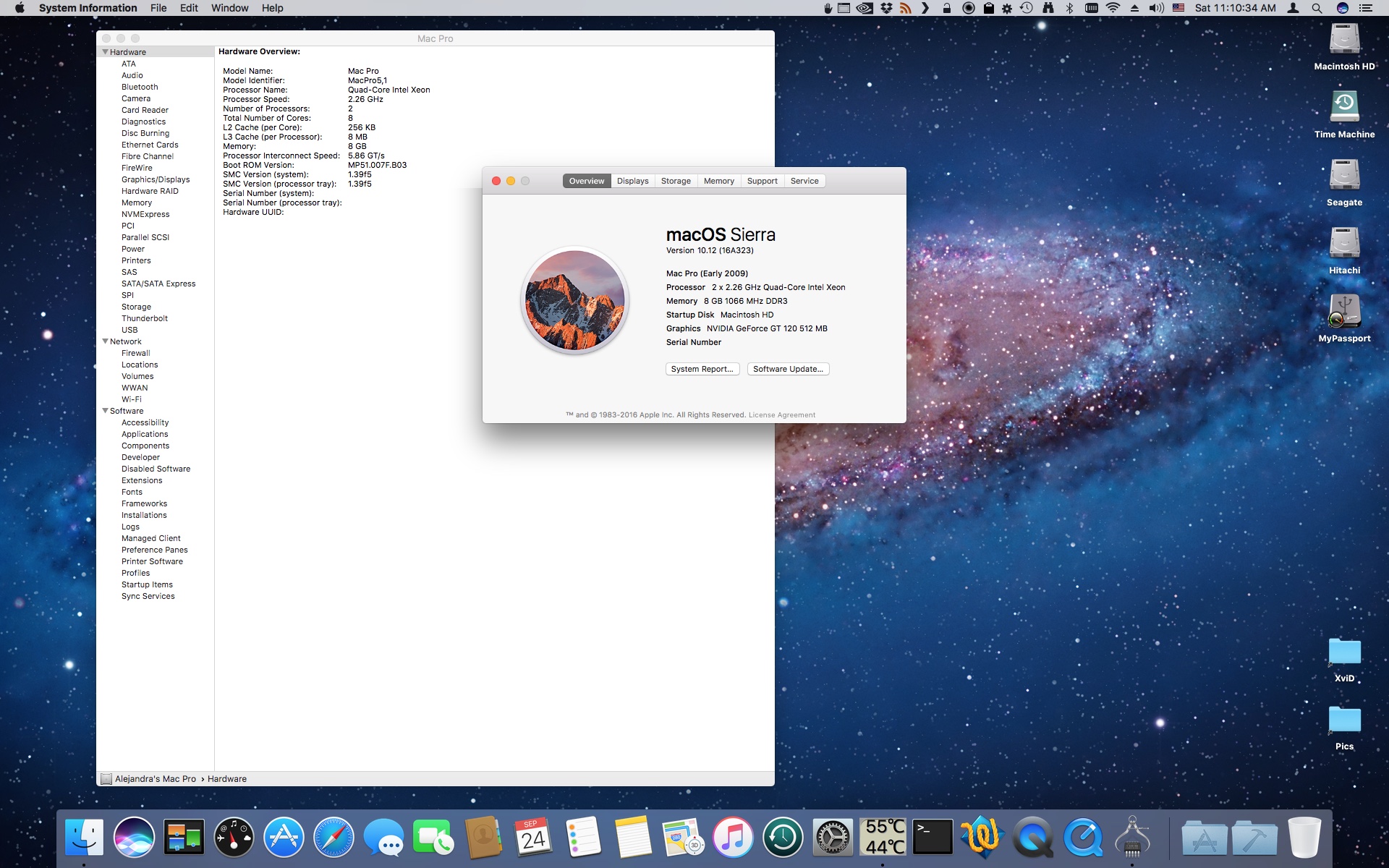Open the File menu
The height and width of the screenshot is (868, 1389).
click(158, 8)
